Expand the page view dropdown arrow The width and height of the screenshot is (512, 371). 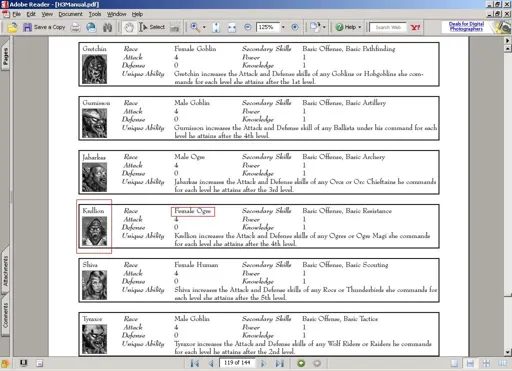click(x=324, y=27)
